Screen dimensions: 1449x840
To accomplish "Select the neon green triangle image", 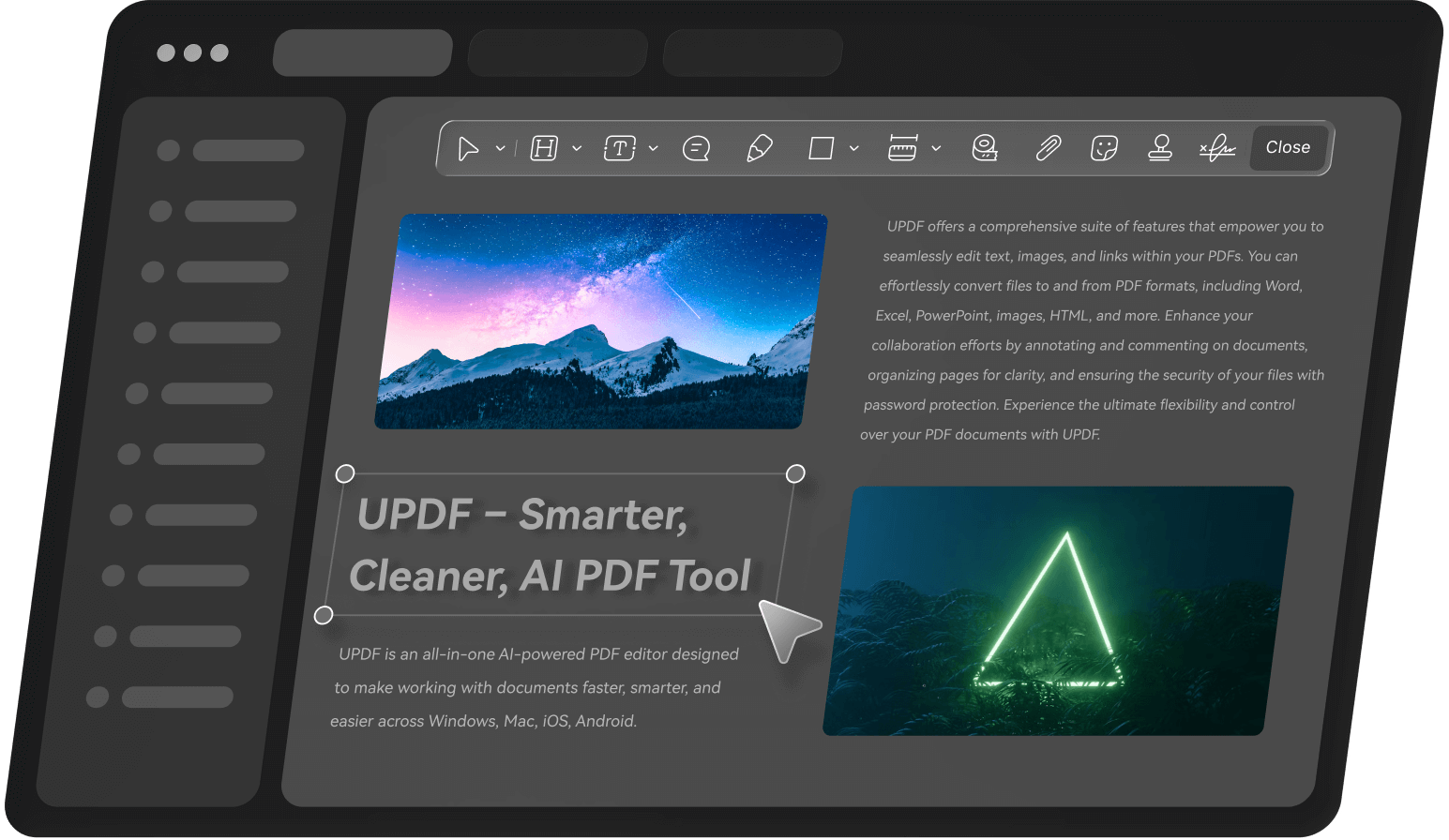I will pos(1058,610).
